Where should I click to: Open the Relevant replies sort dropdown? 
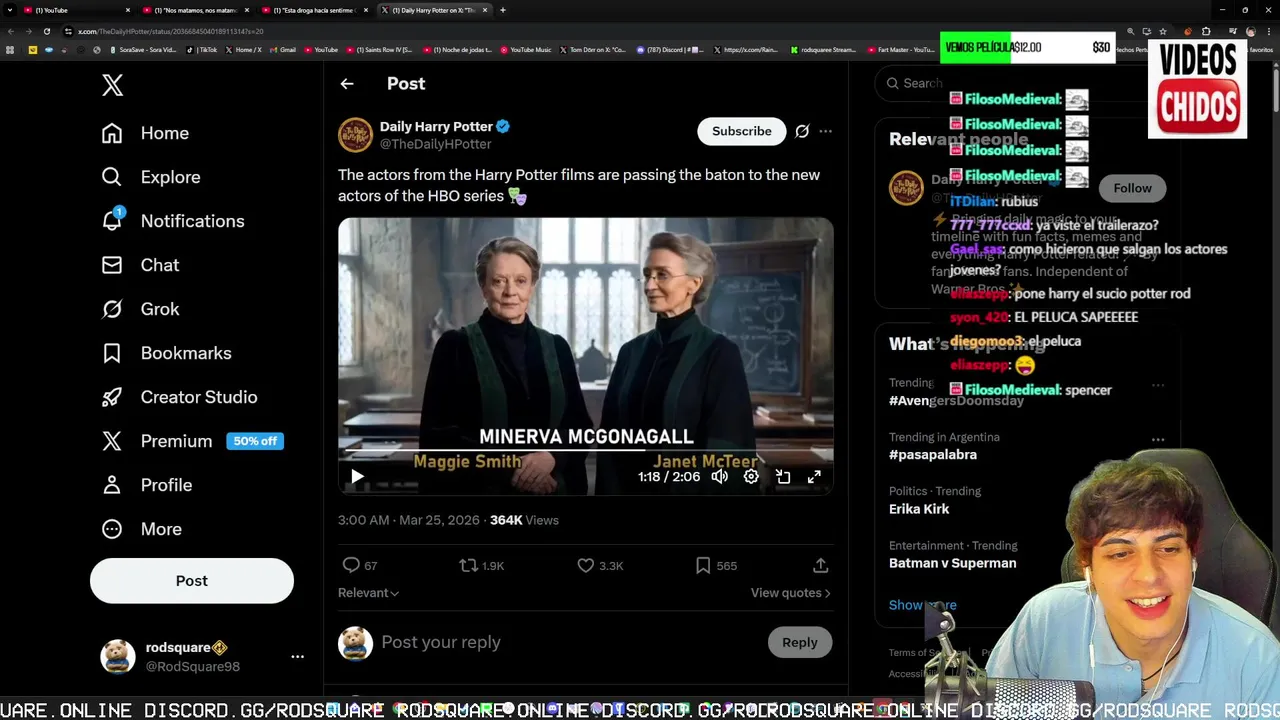click(368, 593)
